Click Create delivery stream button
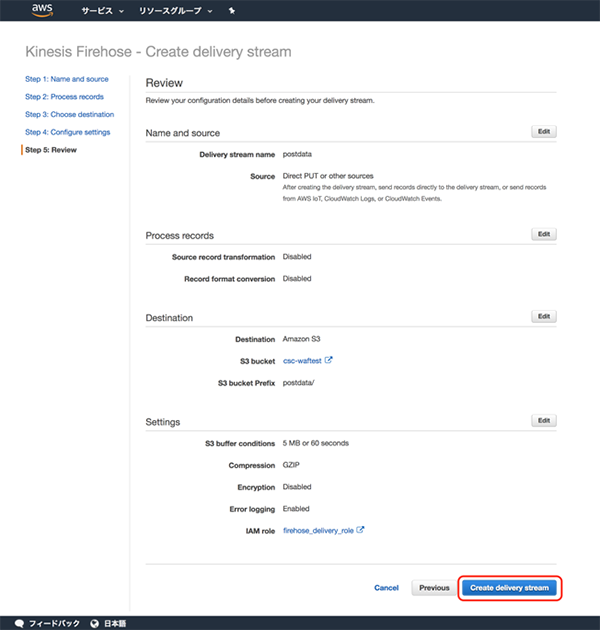Image resolution: width=600 pixels, height=630 pixels. (510, 588)
